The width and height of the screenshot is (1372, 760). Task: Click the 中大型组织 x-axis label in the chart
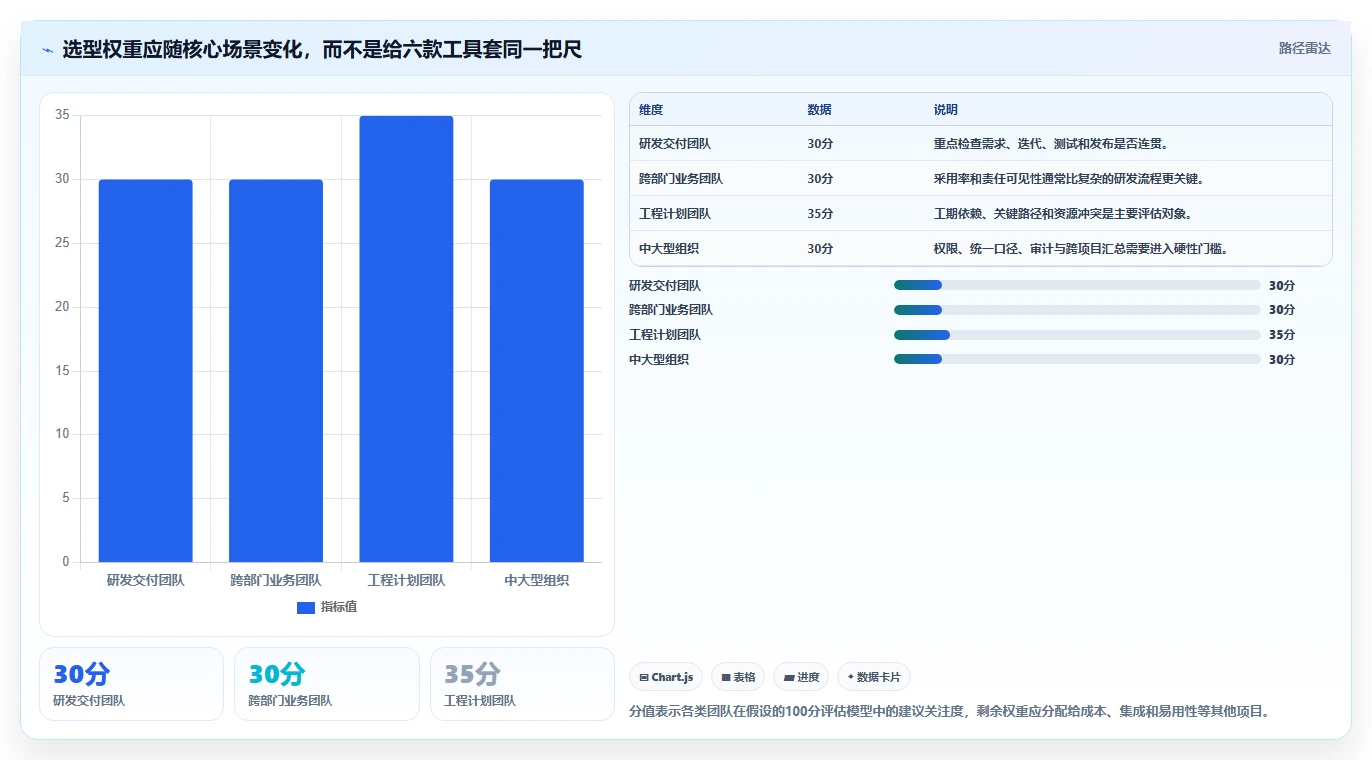(x=537, y=580)
